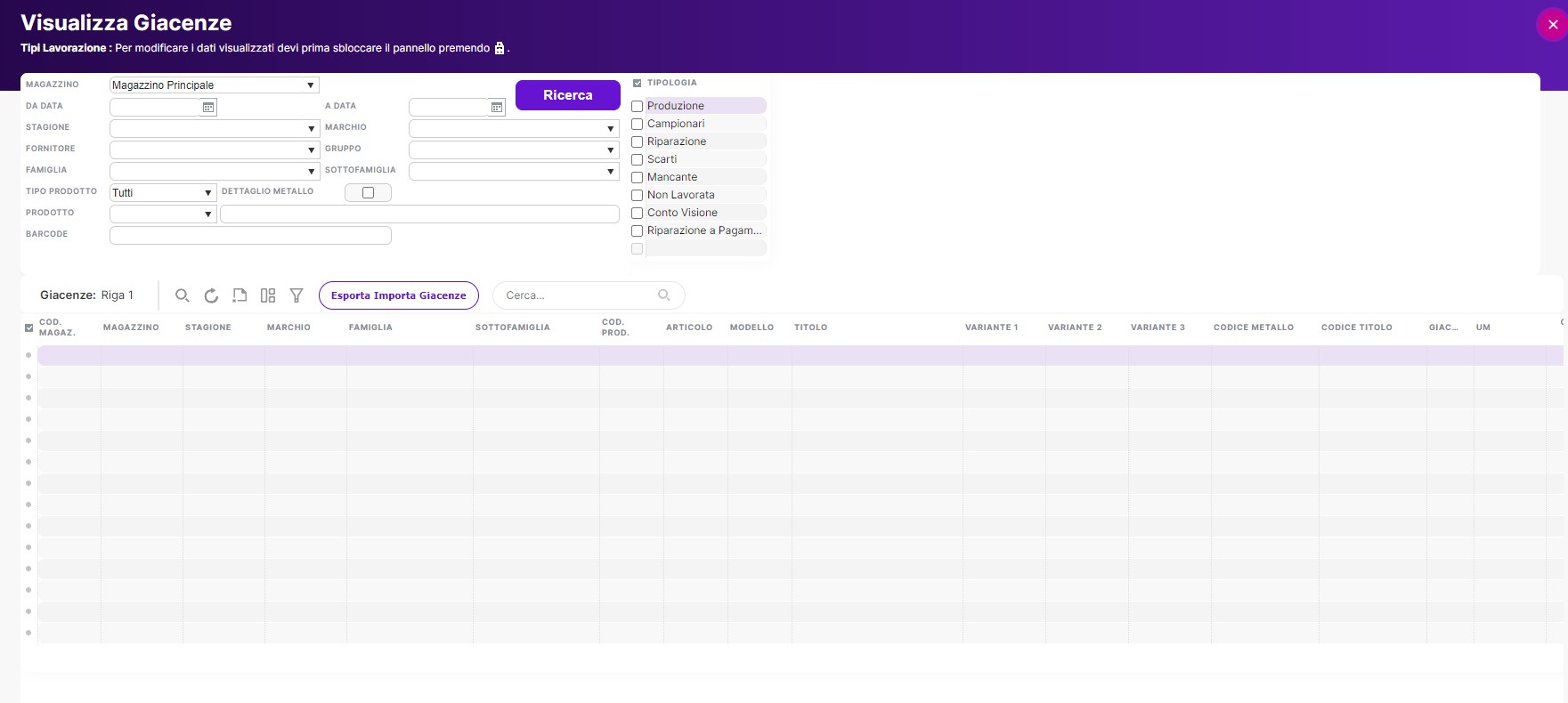Screen dimensions: 1568x703
Task: Click the magnifier search icon in Giacenze toolbar
Action: 182,295
